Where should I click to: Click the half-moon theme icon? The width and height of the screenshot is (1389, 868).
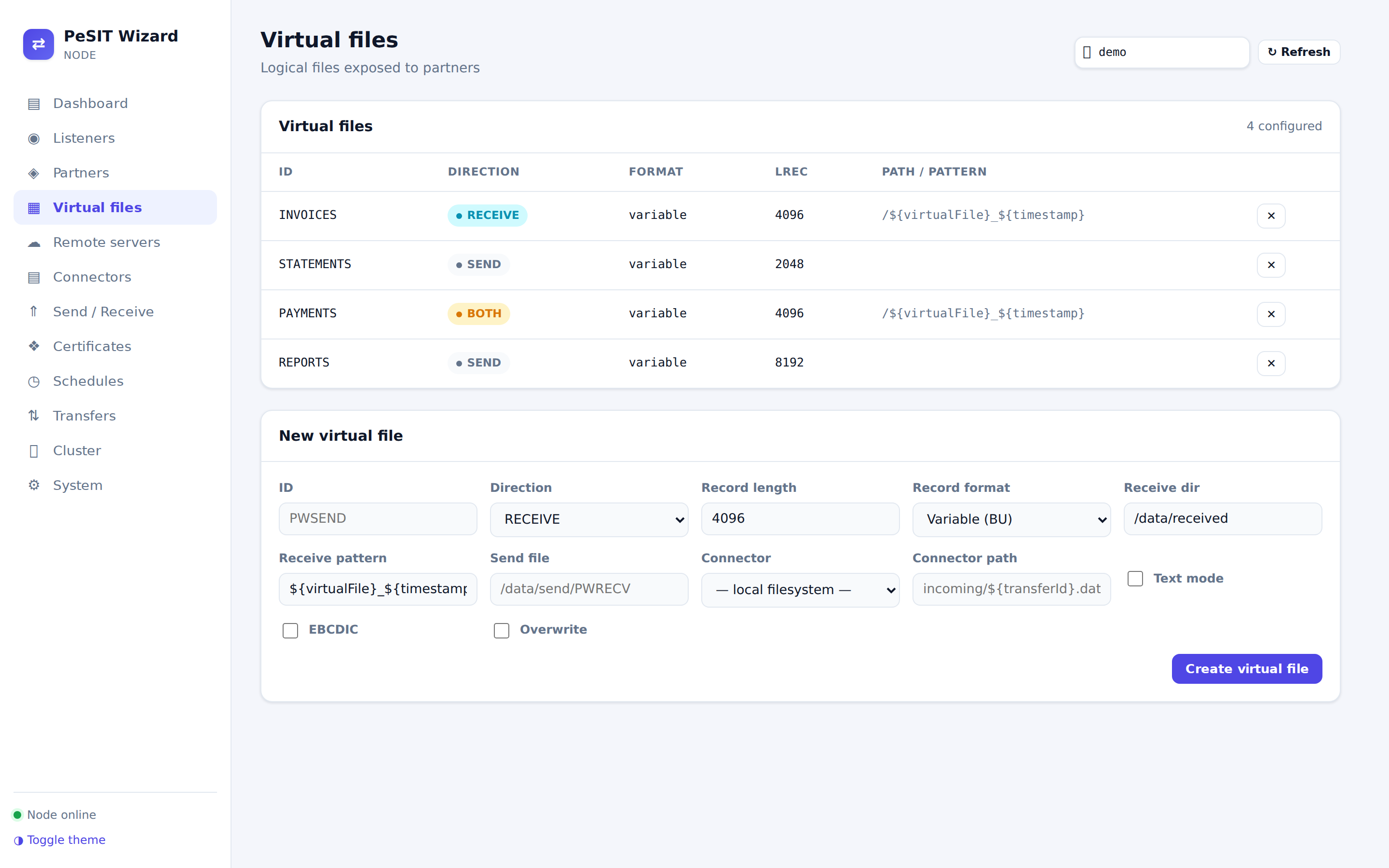tap(18, 841)
